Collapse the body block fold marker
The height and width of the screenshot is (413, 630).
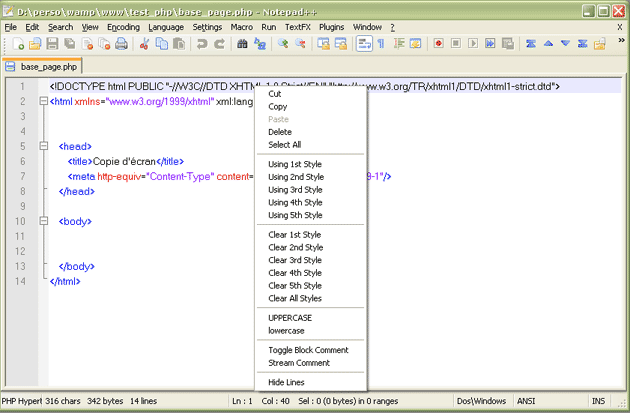pos(44,221)
